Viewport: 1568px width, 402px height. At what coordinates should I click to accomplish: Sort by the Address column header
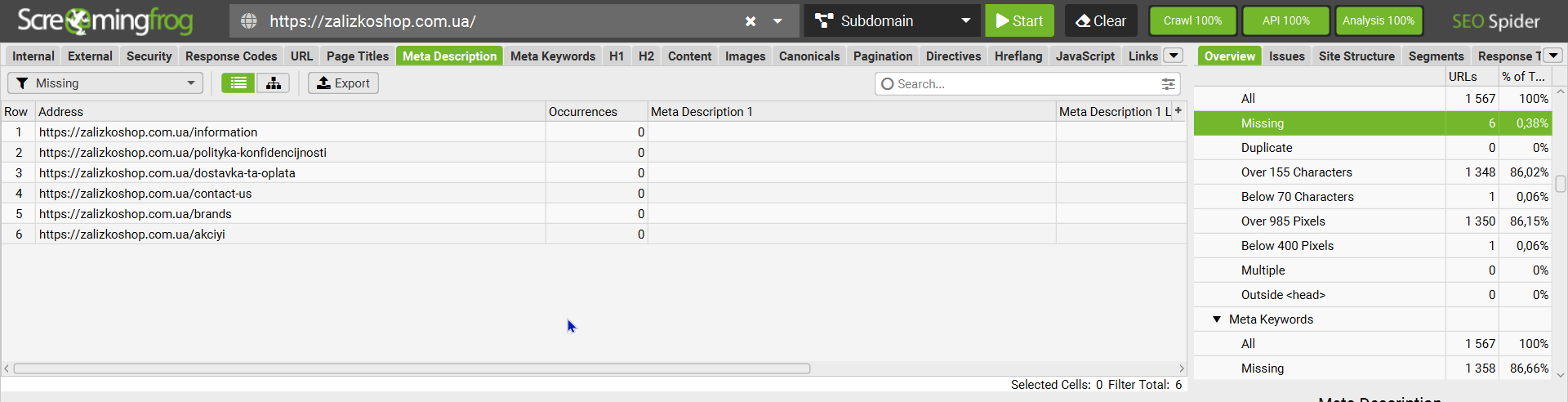pos(290,112)
